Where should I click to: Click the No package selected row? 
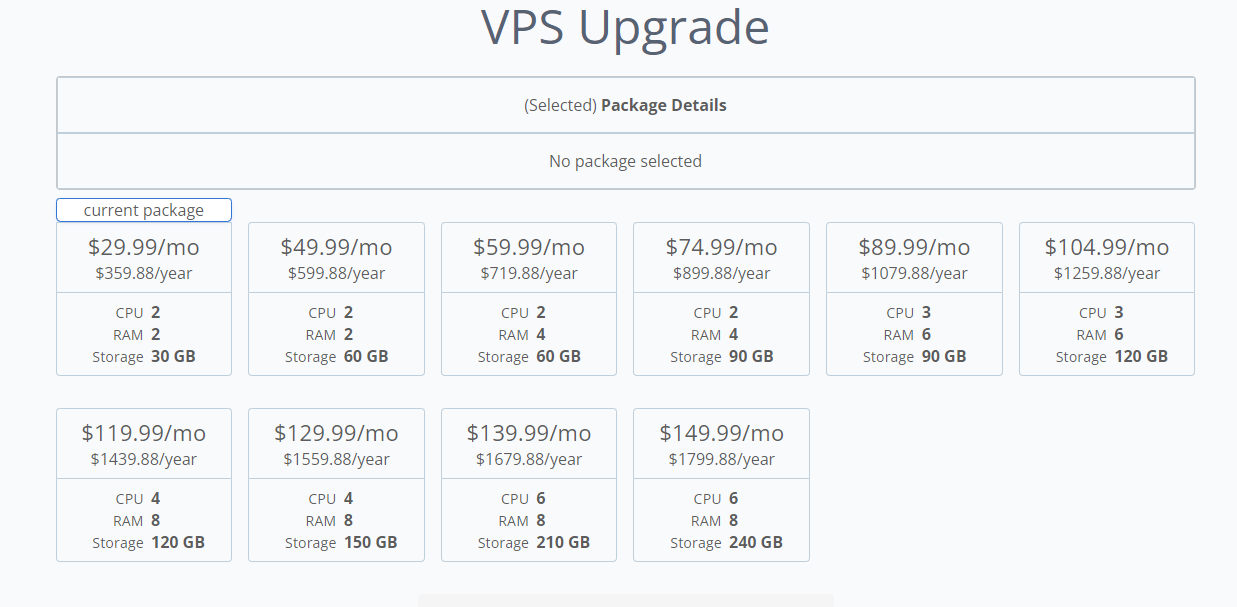coord(625,161)
